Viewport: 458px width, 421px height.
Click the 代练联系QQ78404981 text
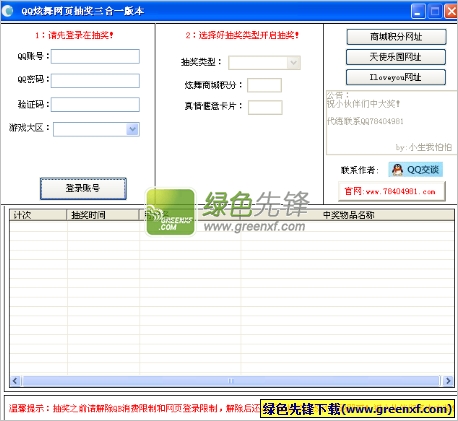(365, 121)
